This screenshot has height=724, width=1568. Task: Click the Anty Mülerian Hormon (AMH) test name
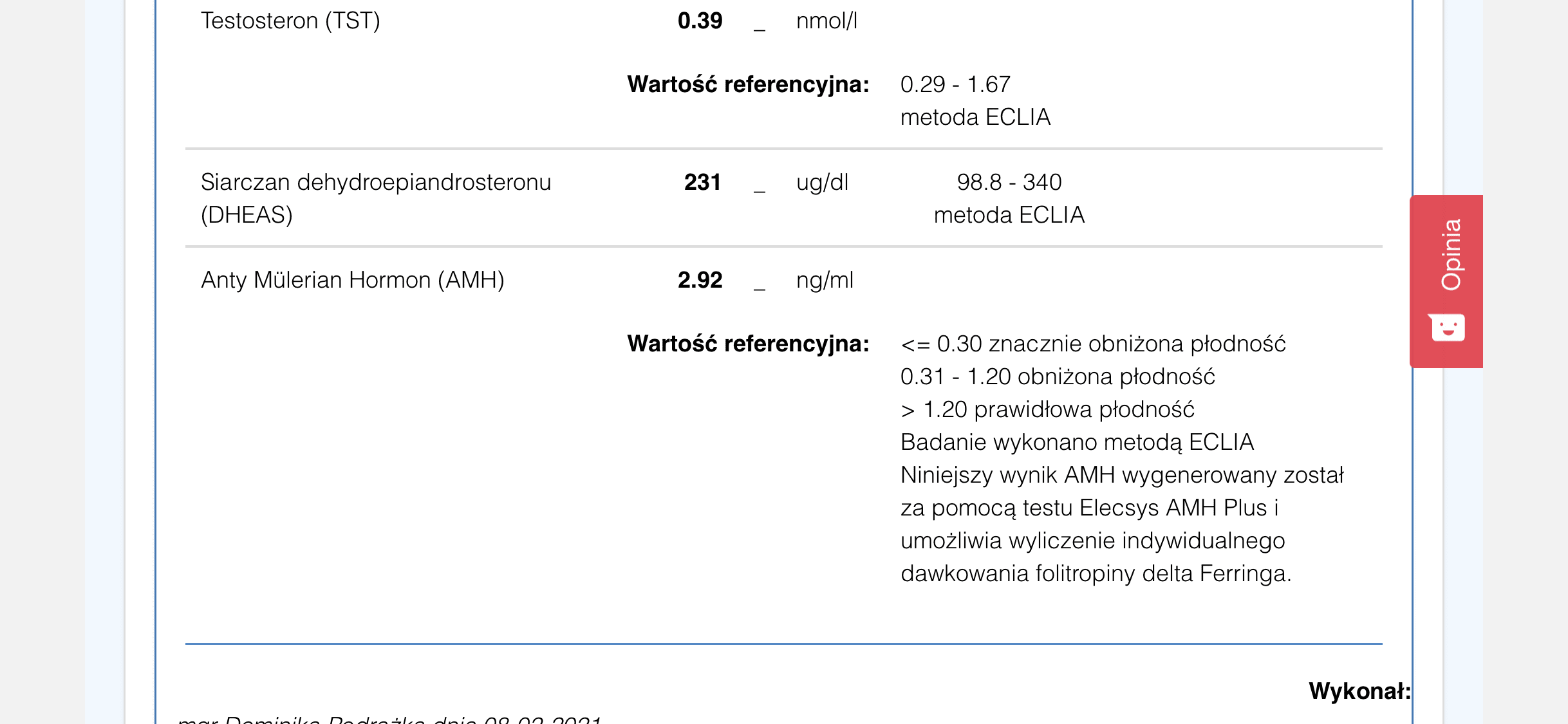(352, 280)
